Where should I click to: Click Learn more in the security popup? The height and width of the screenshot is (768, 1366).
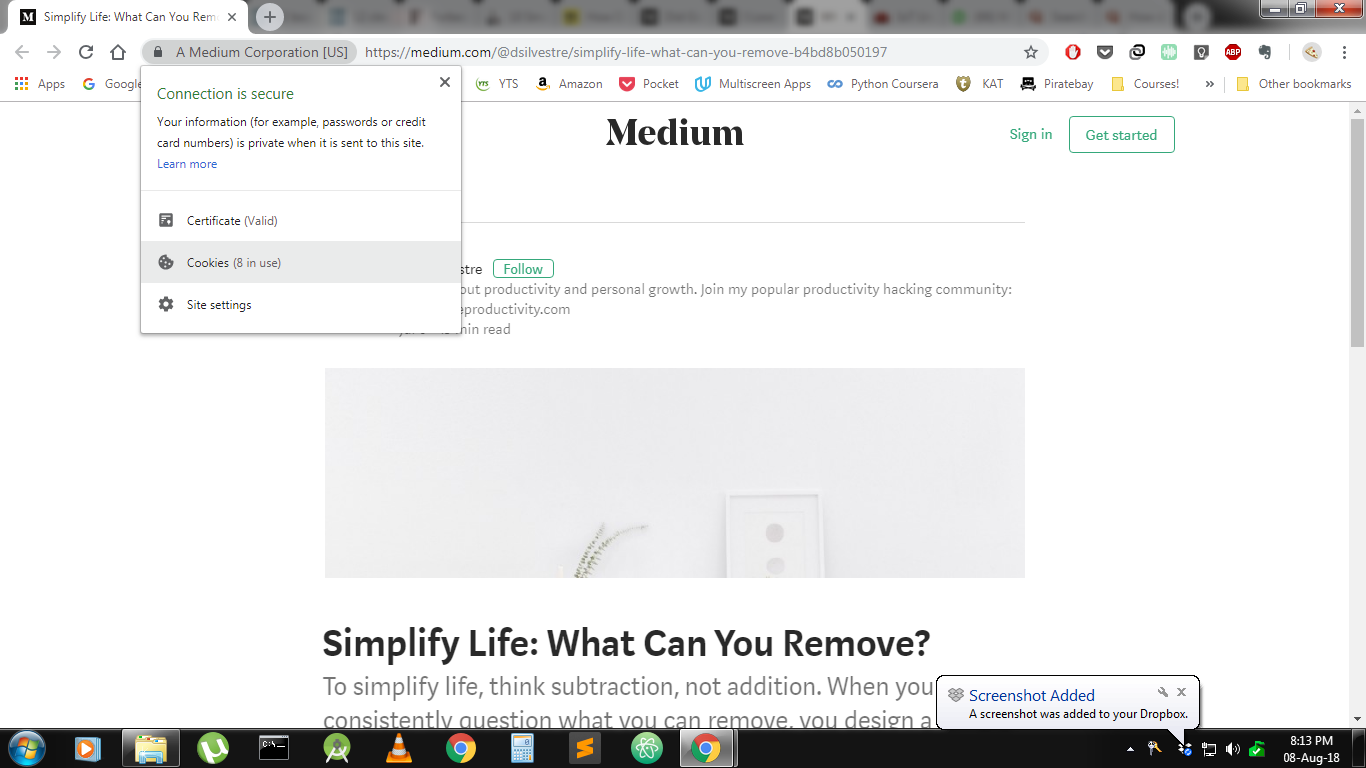(187, 164)
